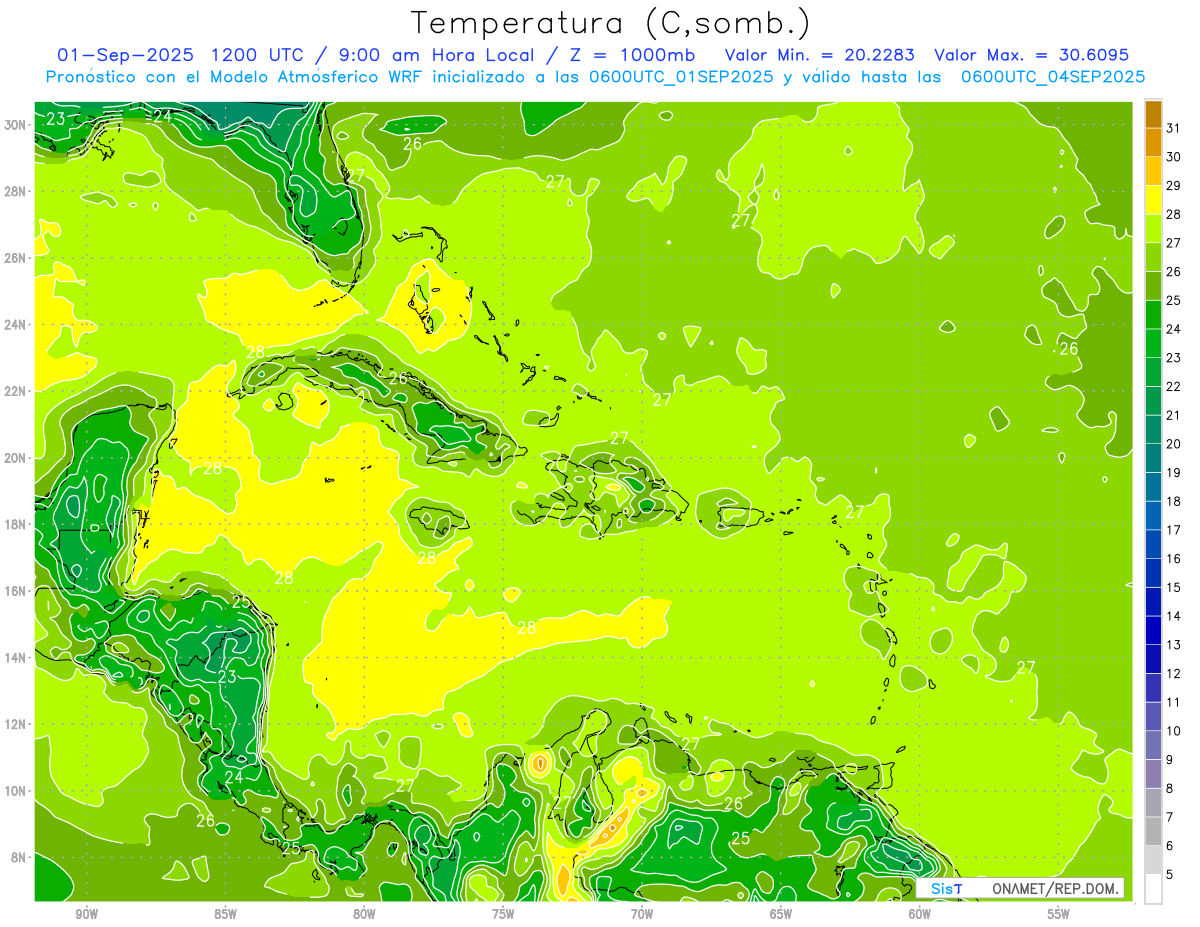Click the legend value '31'

(1174, 128)
